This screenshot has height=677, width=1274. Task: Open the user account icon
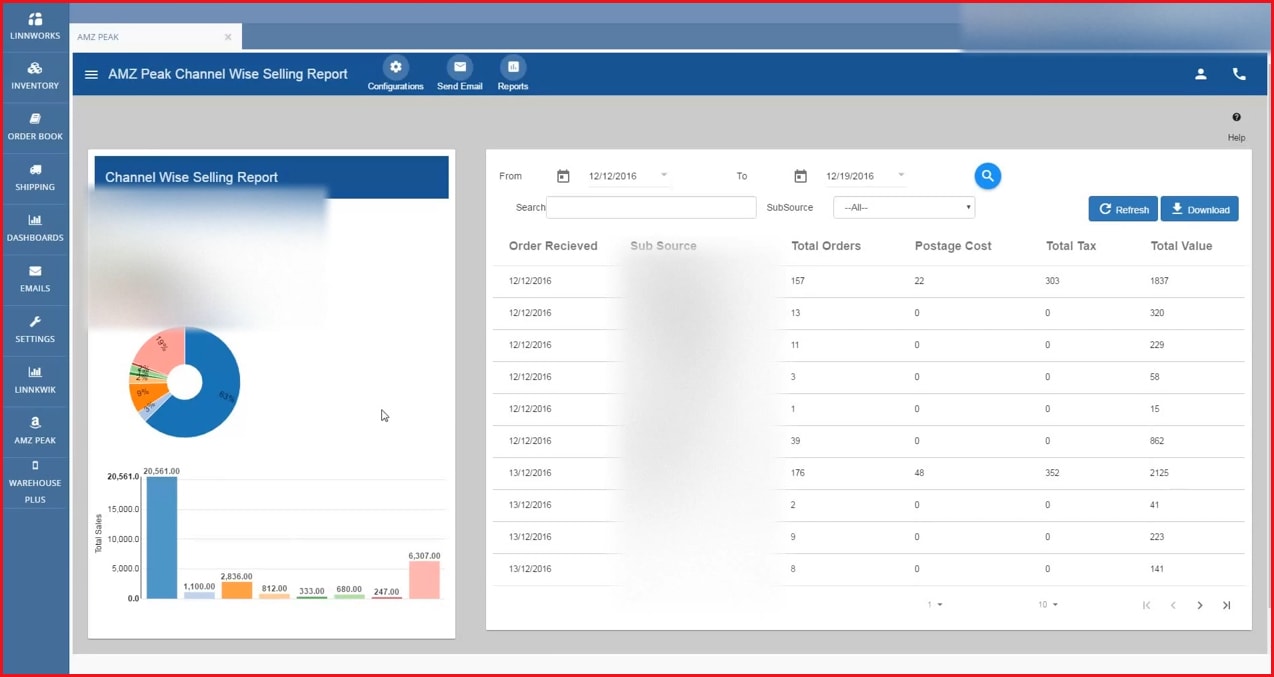coord(1201,74)
